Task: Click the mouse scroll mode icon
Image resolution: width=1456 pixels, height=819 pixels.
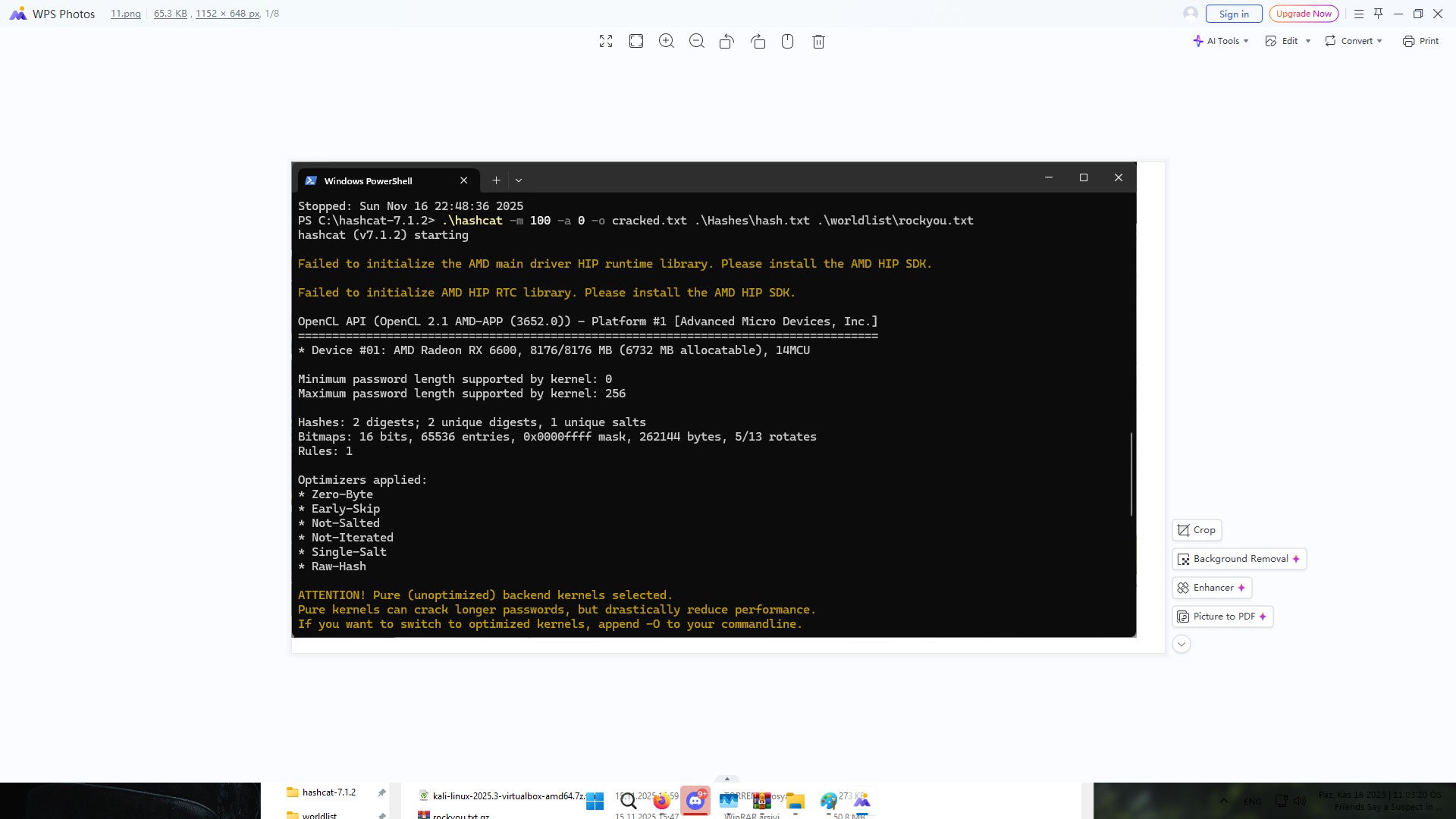Action: coord(788,42)
